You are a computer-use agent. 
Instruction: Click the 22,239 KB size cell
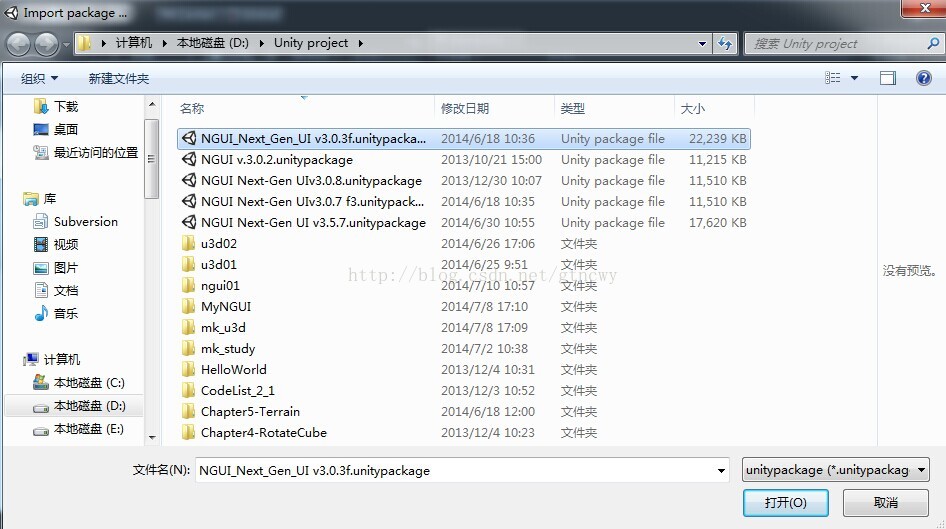coord(717,138)
